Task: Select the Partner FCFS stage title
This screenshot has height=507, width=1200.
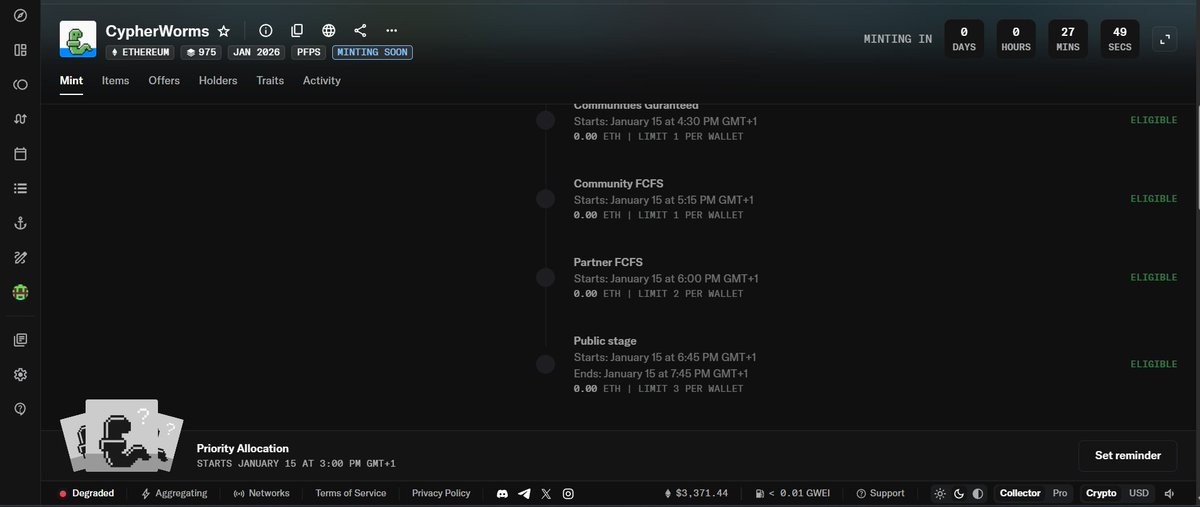Action: coord(608,262)
